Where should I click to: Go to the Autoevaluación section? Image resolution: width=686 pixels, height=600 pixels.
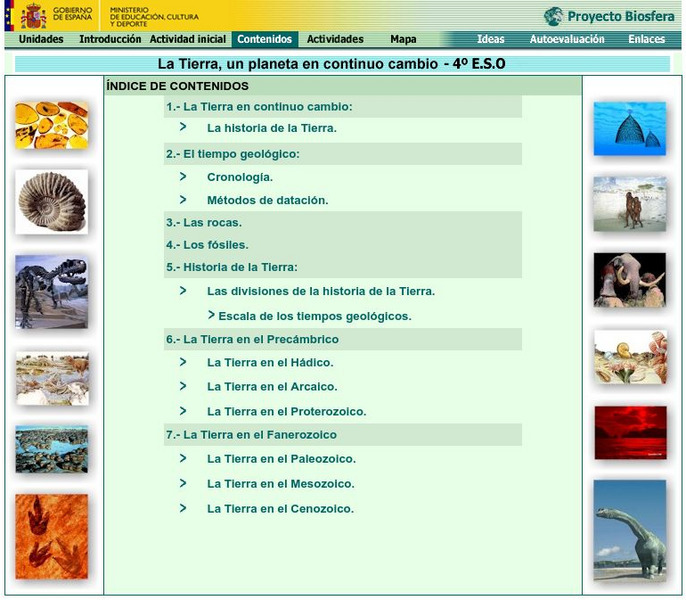tap(567, 39)
